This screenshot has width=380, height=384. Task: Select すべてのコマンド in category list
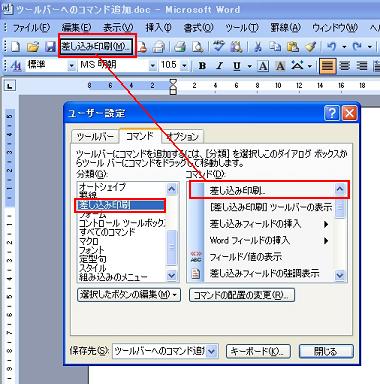(x=107, y=232)
